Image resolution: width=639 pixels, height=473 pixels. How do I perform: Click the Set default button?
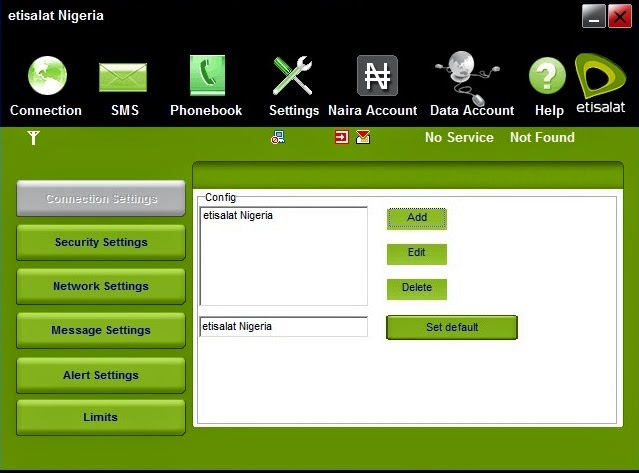coord(452,327)
